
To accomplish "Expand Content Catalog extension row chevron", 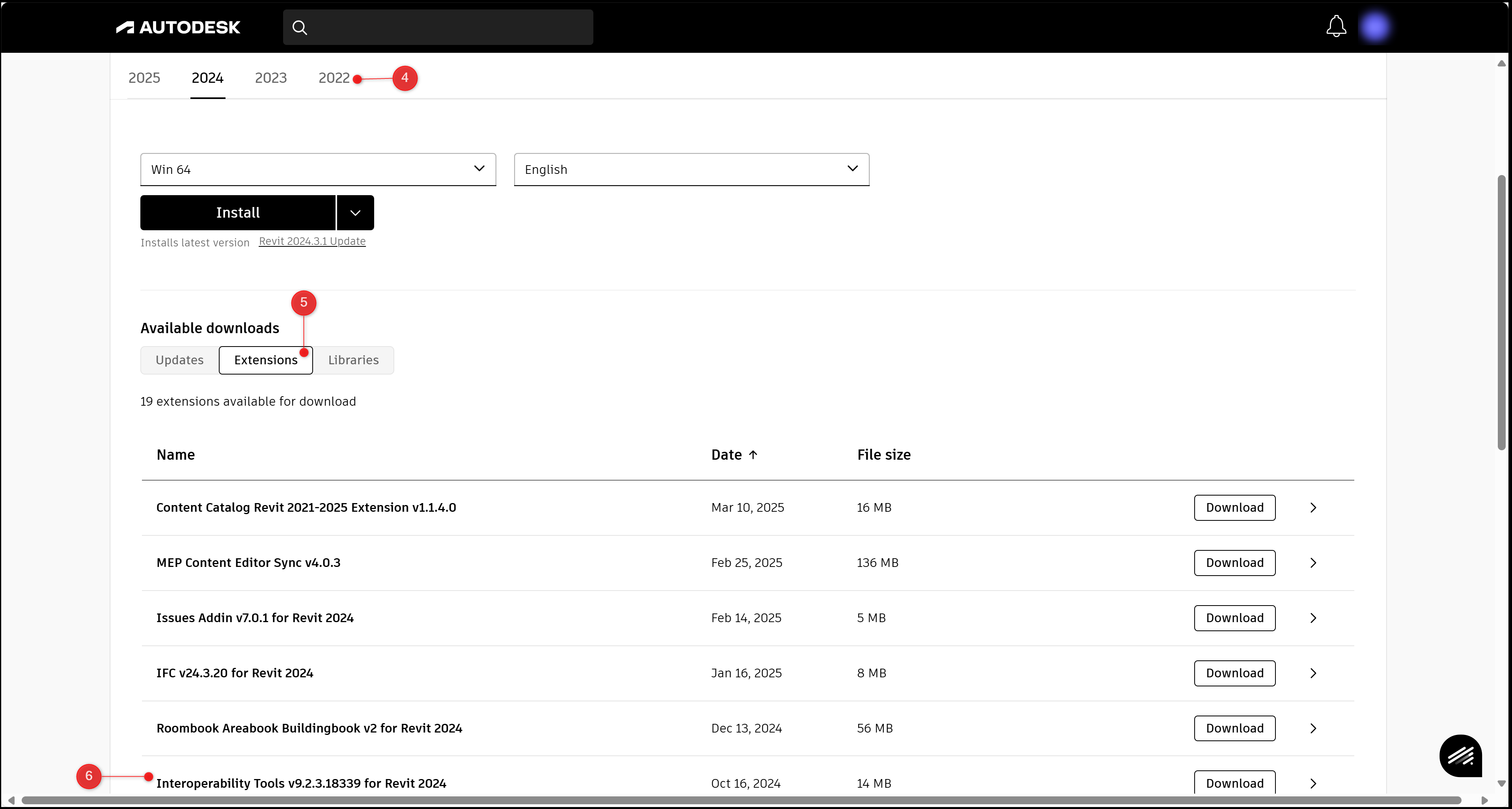I will pyautogui.click(x=1313, y=508).
